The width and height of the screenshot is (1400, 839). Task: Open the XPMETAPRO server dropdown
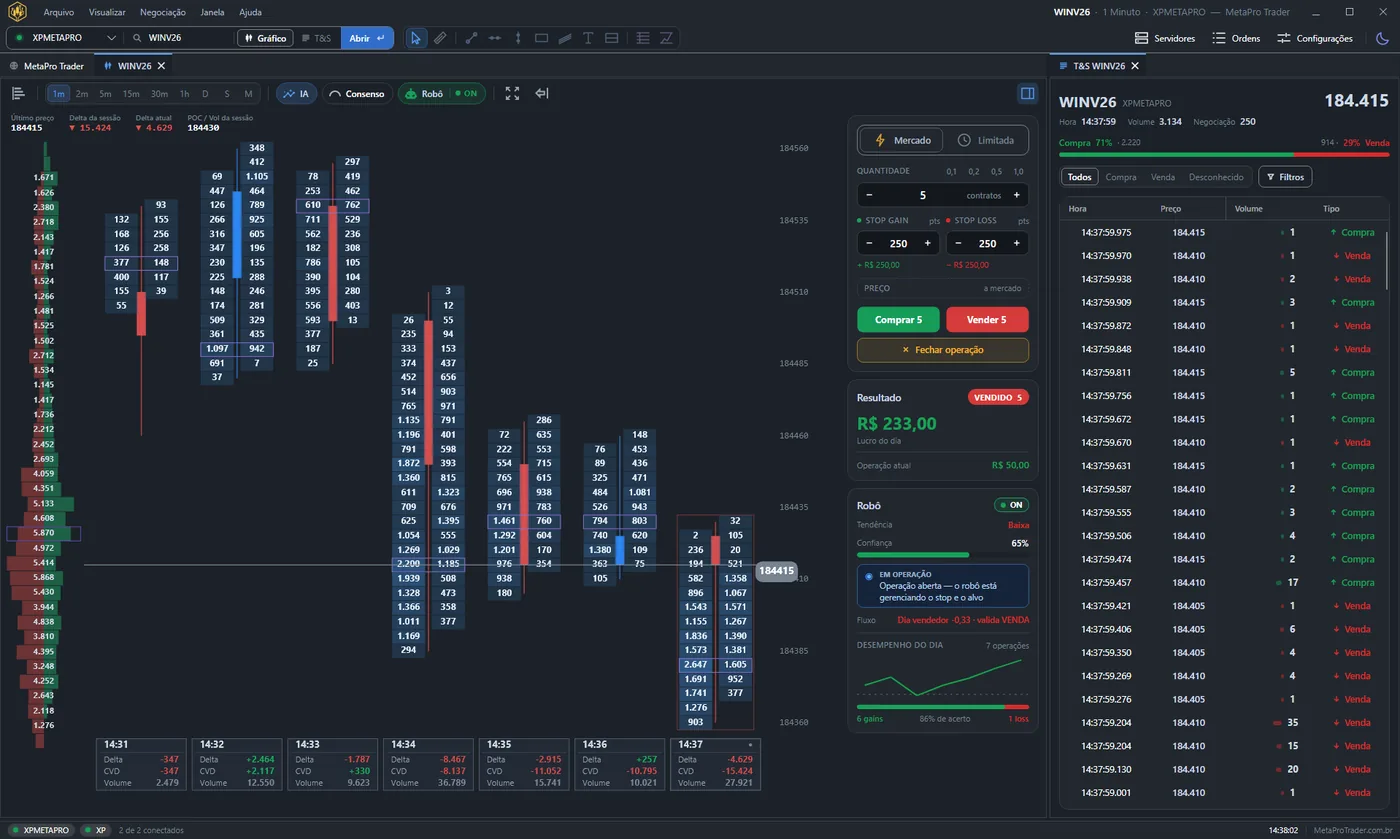[64, 38]
